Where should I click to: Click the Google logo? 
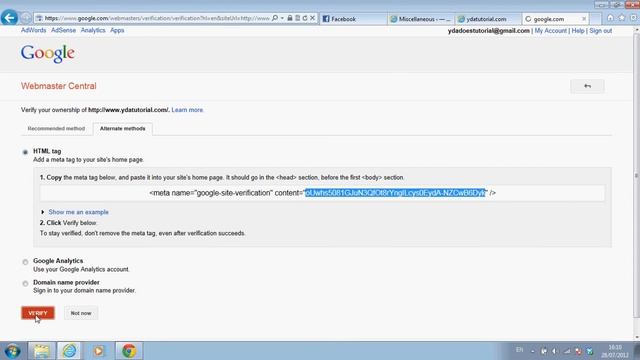point(48,53)
